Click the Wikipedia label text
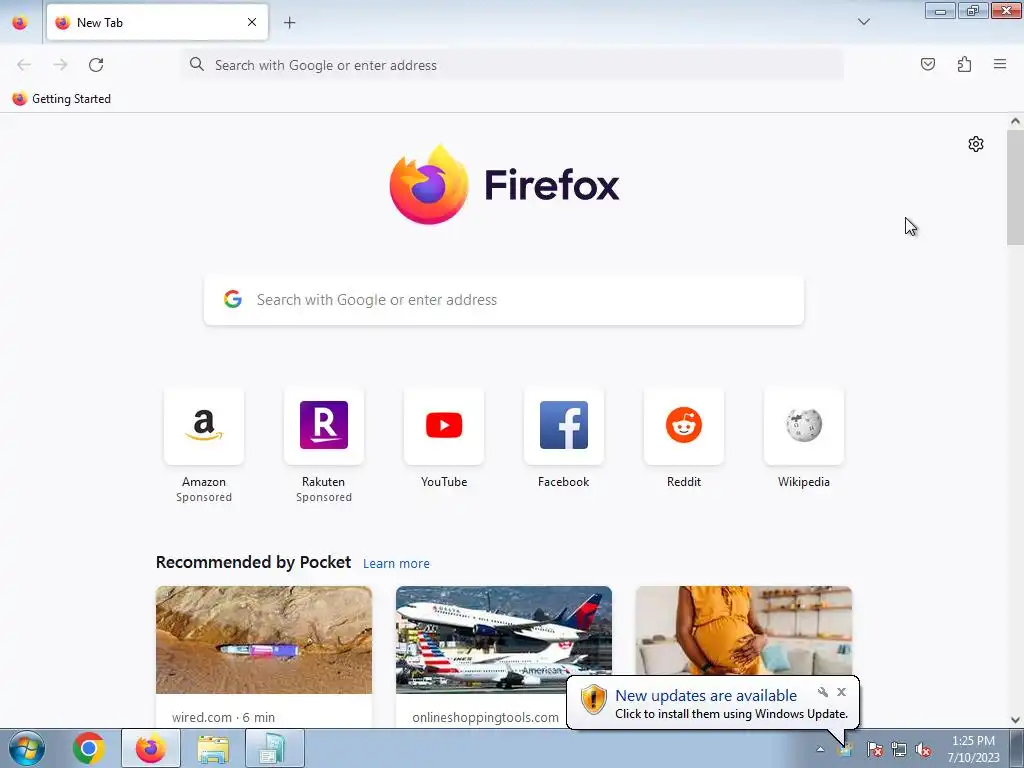The width and height of the screenshot is (1024, 768). point(804,482)
